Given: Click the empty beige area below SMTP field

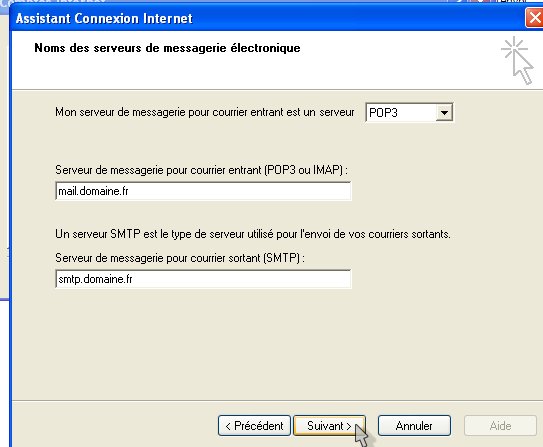Looking at the screenshot, I should click(x=270, y=343).
